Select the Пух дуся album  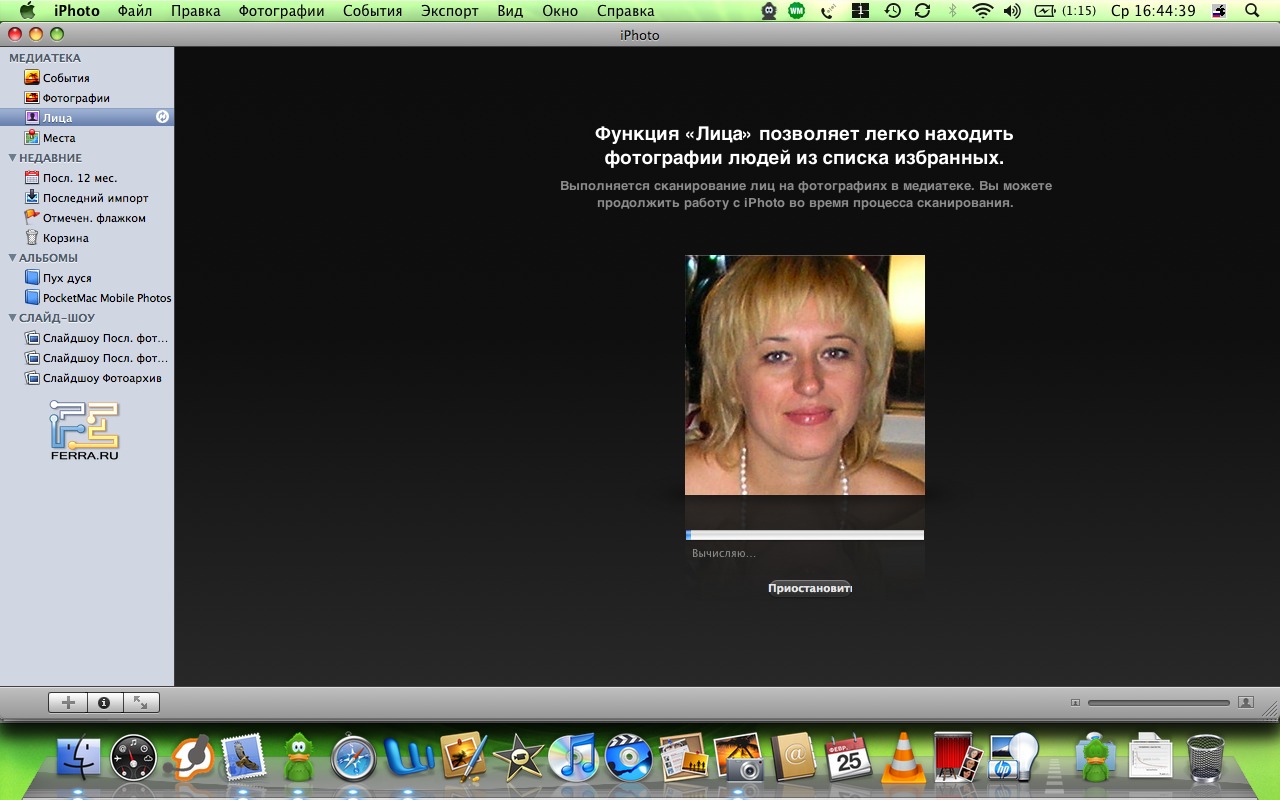click(66, 278)
